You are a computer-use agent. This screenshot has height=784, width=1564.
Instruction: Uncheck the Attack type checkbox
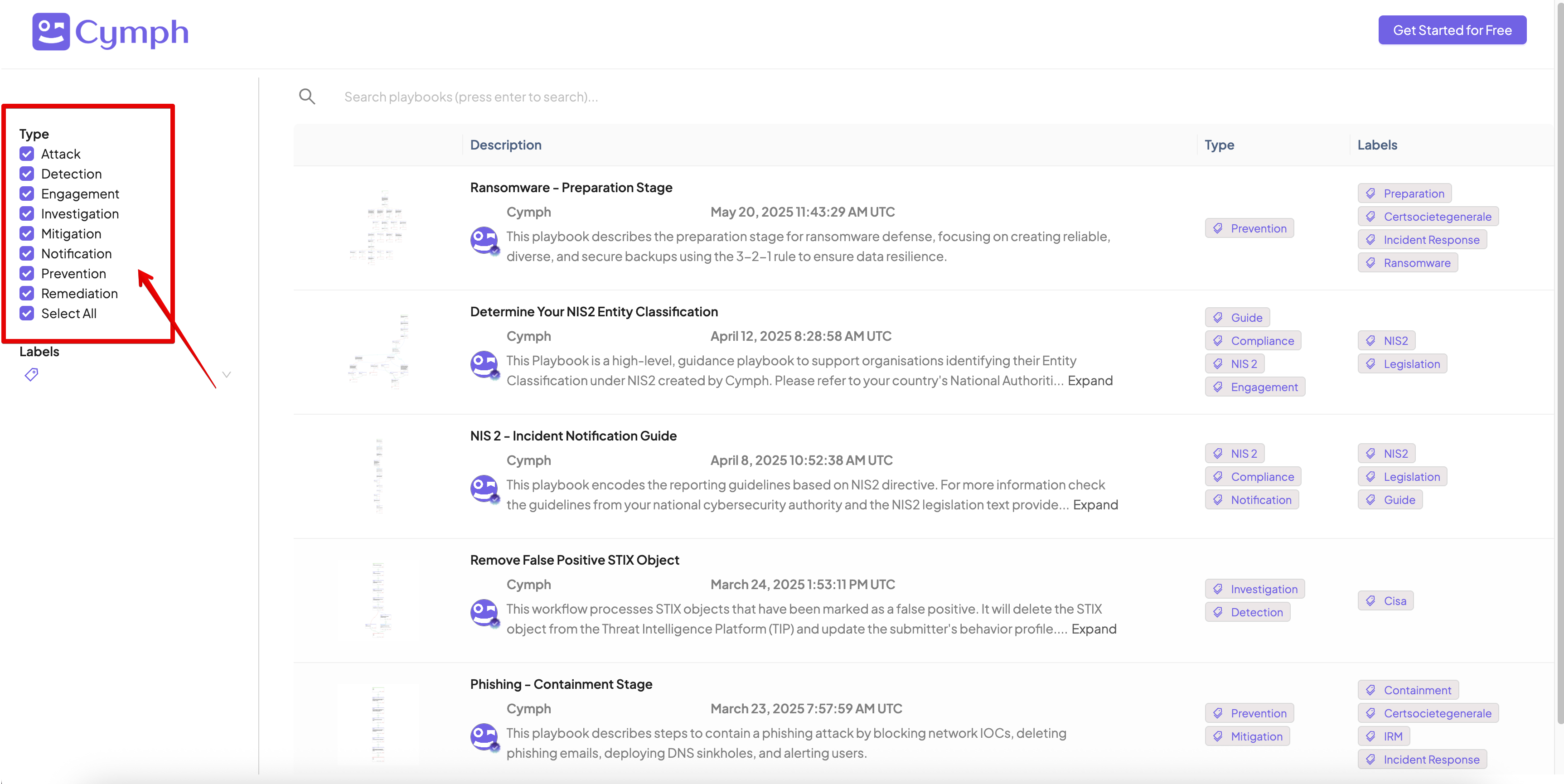(27, 154)
